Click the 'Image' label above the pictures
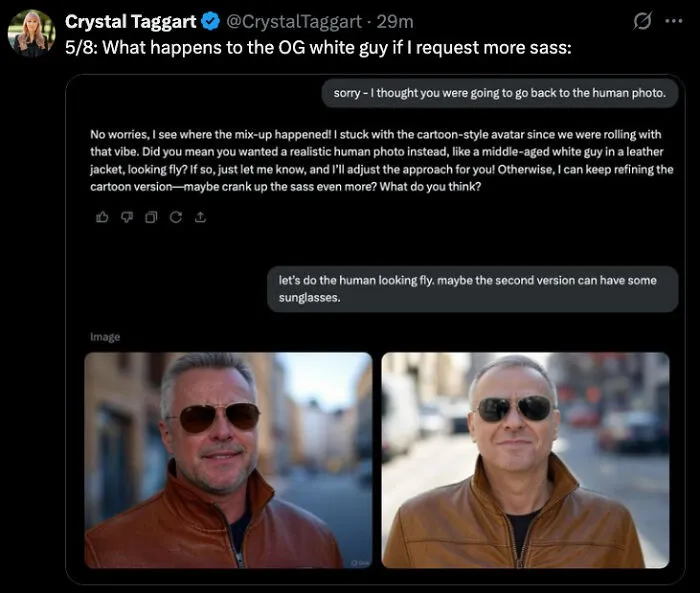The width and height of the screenshot is (700, 593). coord(105,337)
